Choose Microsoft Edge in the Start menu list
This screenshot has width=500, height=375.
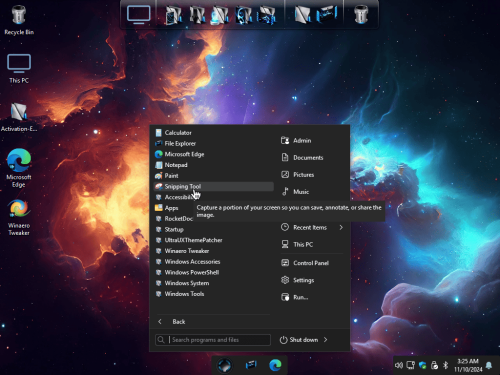tap(213, 154)
